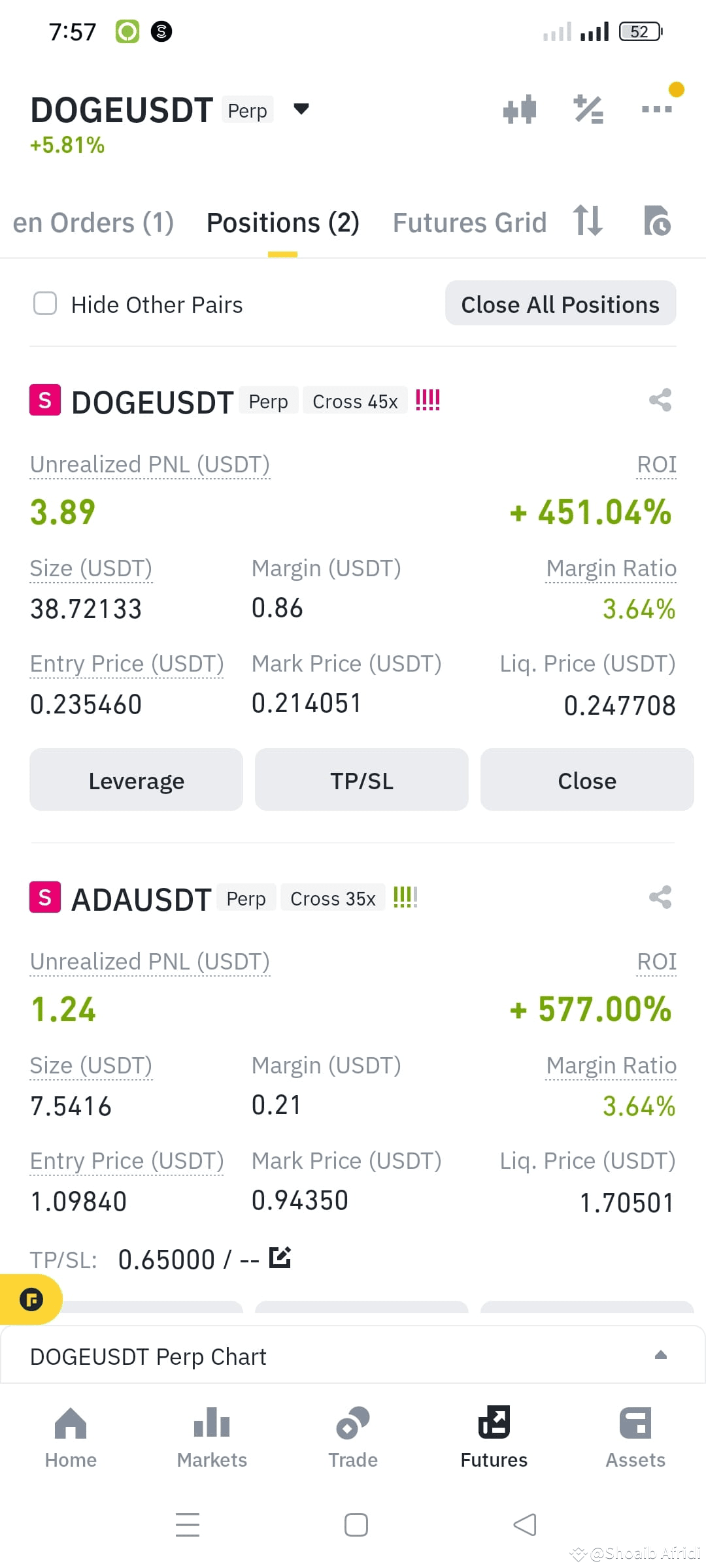
Task: Open the futures calculator percent icon
Action: [x=588, y=109]
